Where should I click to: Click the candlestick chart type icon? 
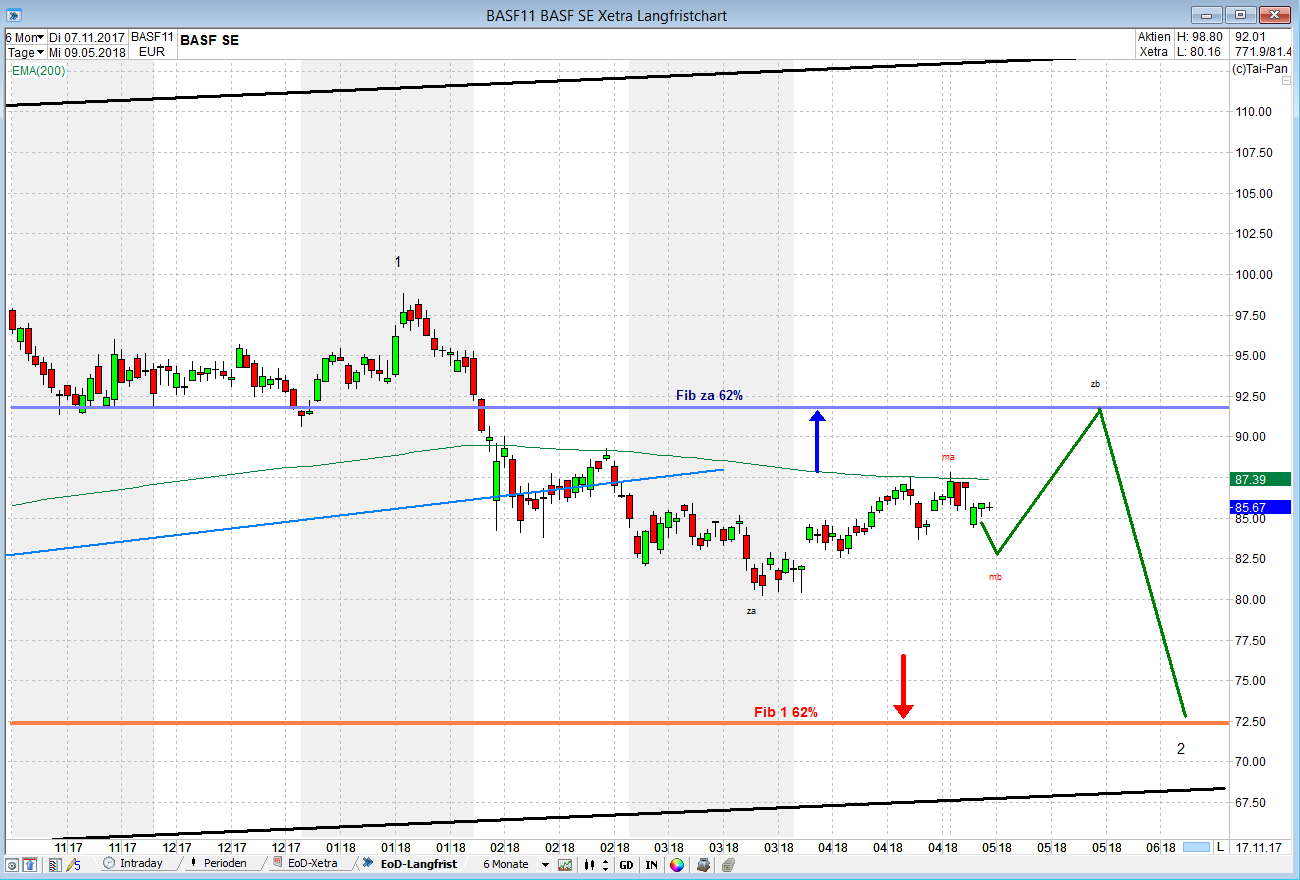tap(591, 864)
